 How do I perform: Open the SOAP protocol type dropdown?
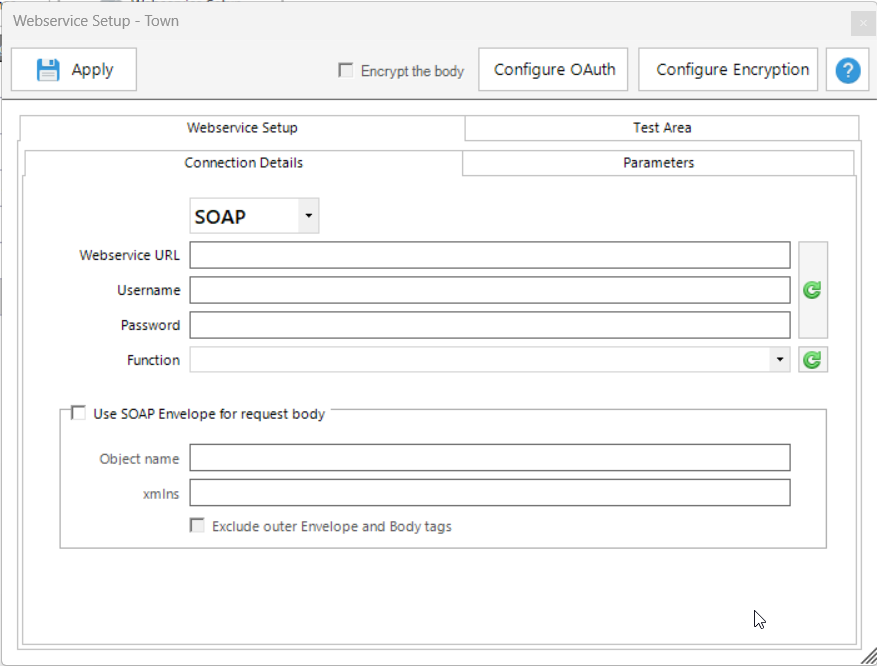pyautogui.click(x=308, y=216)
